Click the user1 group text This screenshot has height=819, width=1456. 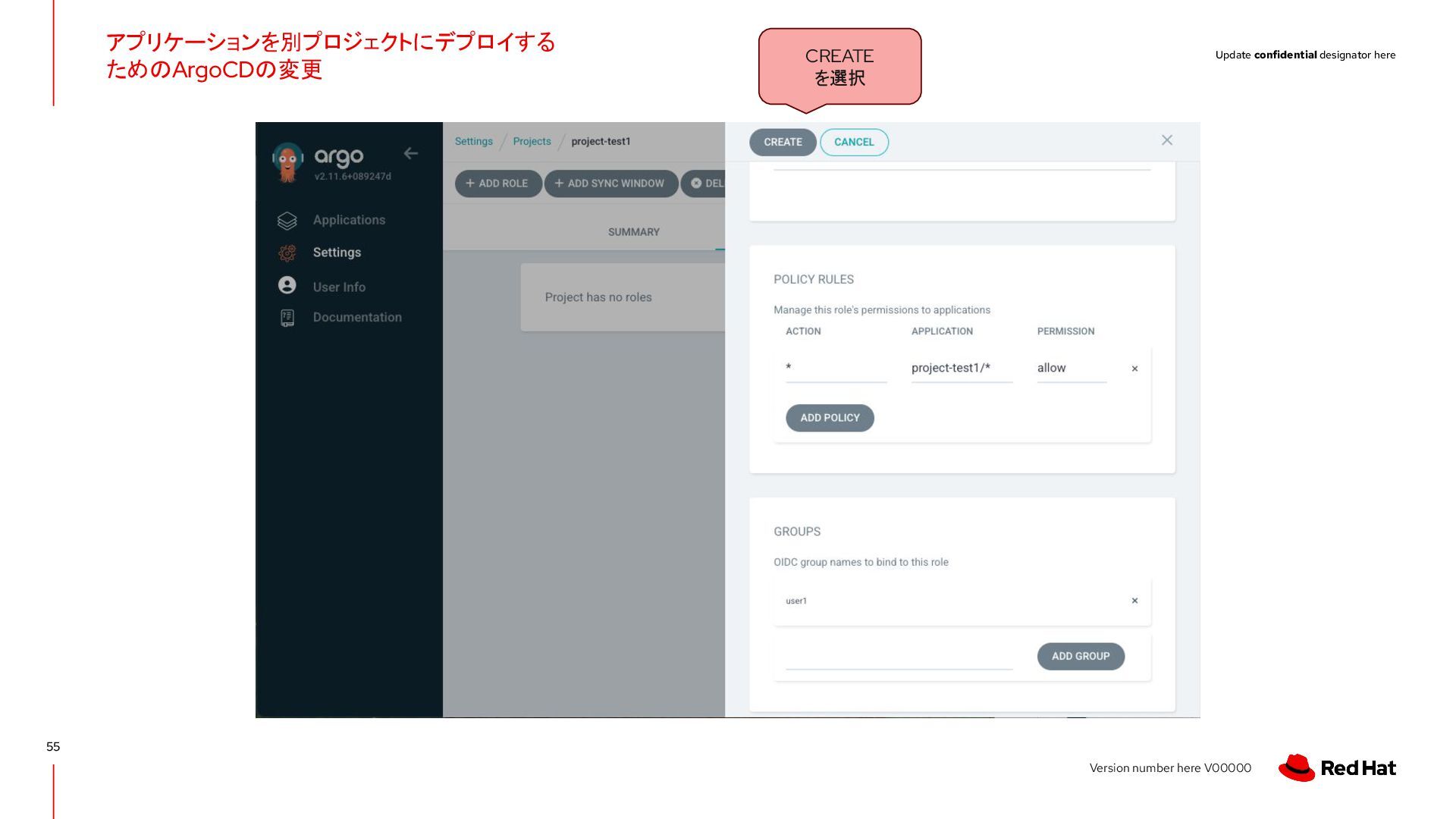point(796,601)
